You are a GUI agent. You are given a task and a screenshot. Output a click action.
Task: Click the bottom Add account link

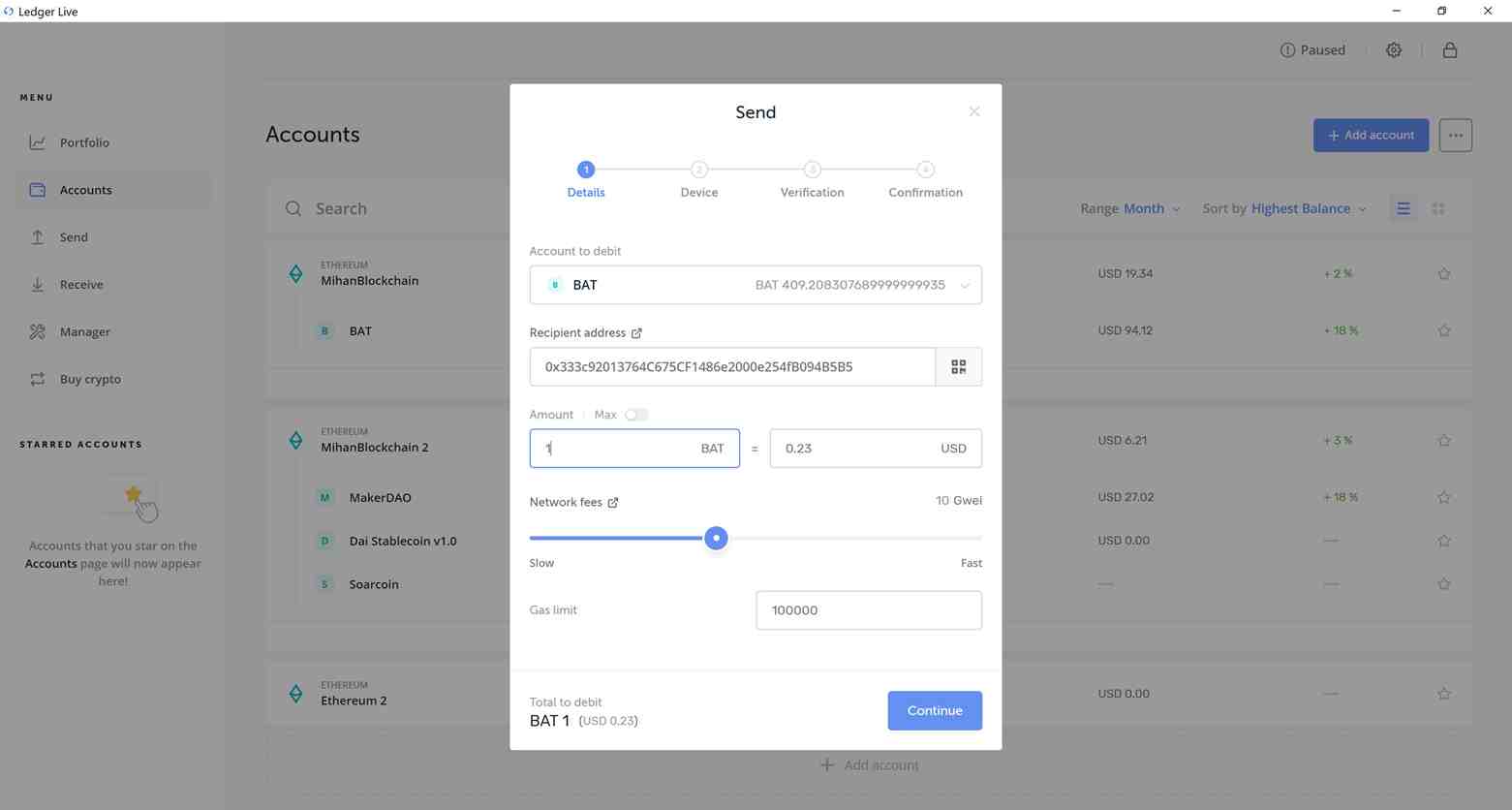pos(869,765)
